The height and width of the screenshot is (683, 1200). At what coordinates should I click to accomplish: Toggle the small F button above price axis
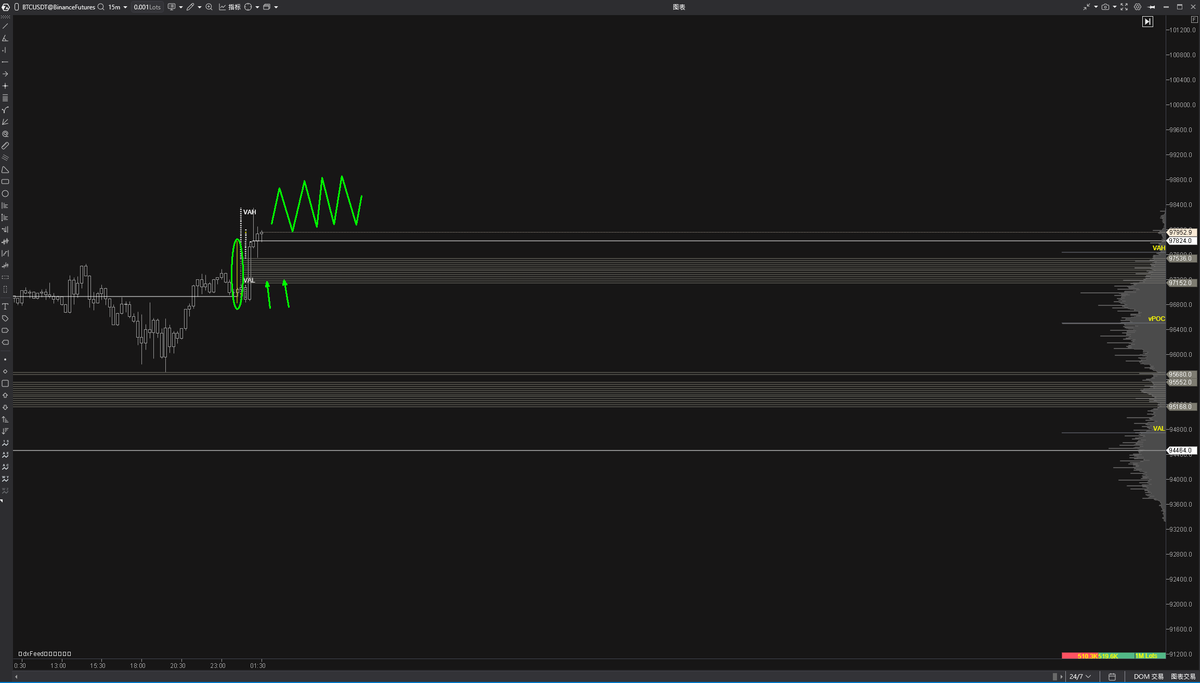[x=1194, y=19]
